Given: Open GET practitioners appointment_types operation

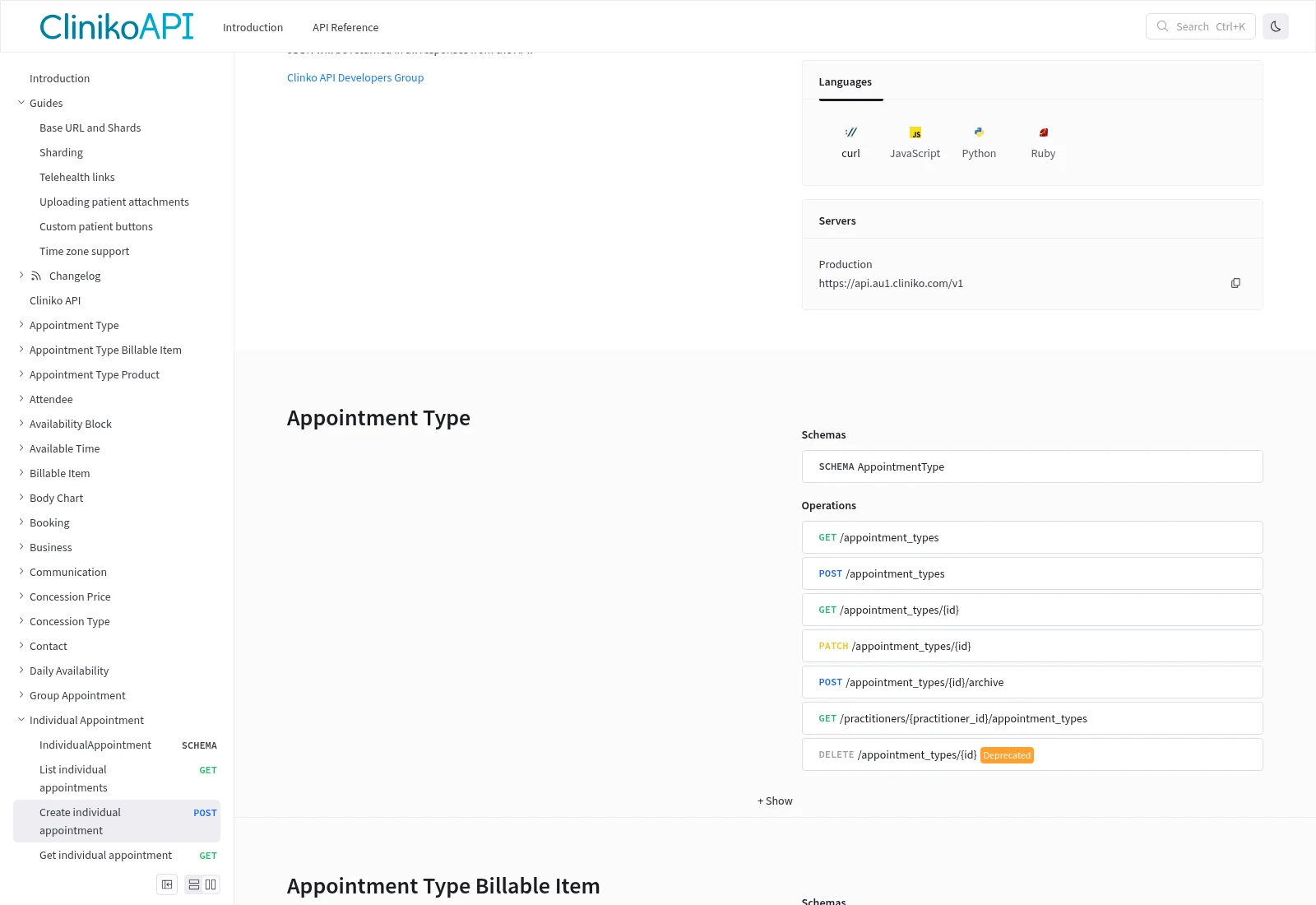Looking at the screenshot, I should tap(1032, 718).
